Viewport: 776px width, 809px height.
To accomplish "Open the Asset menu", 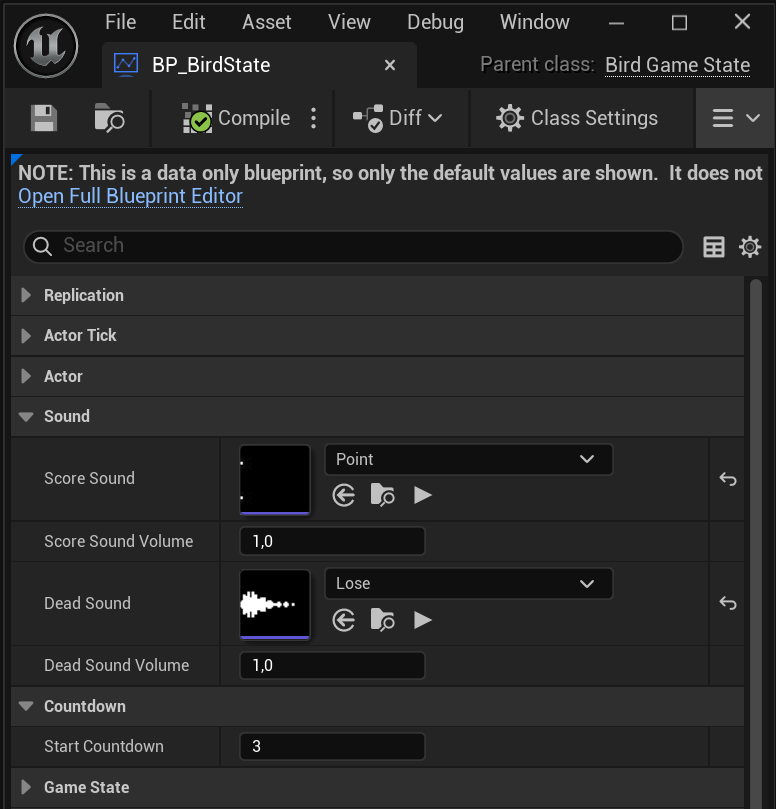I will click(267, 22).
